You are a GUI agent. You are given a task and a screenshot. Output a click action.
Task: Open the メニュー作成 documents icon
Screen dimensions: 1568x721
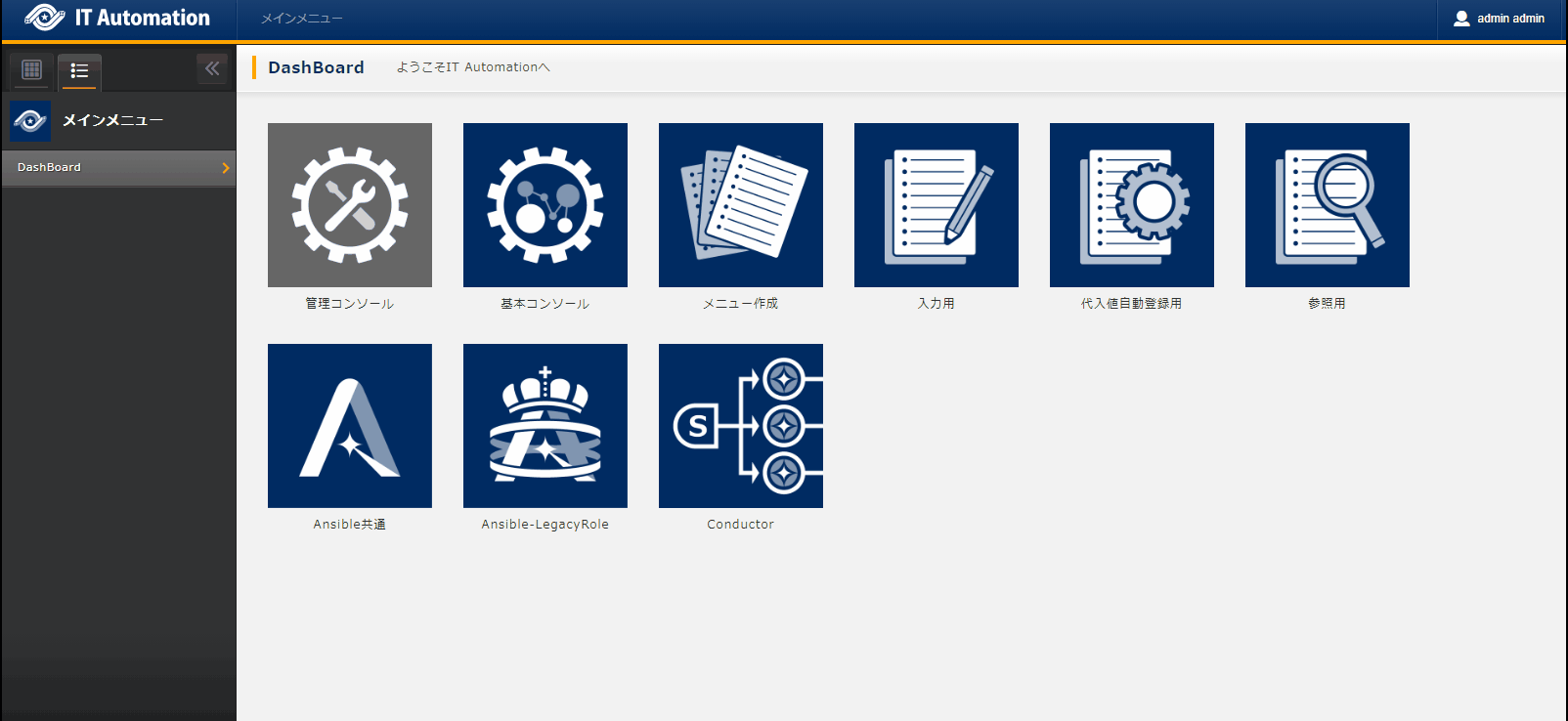tap(740, 205)
